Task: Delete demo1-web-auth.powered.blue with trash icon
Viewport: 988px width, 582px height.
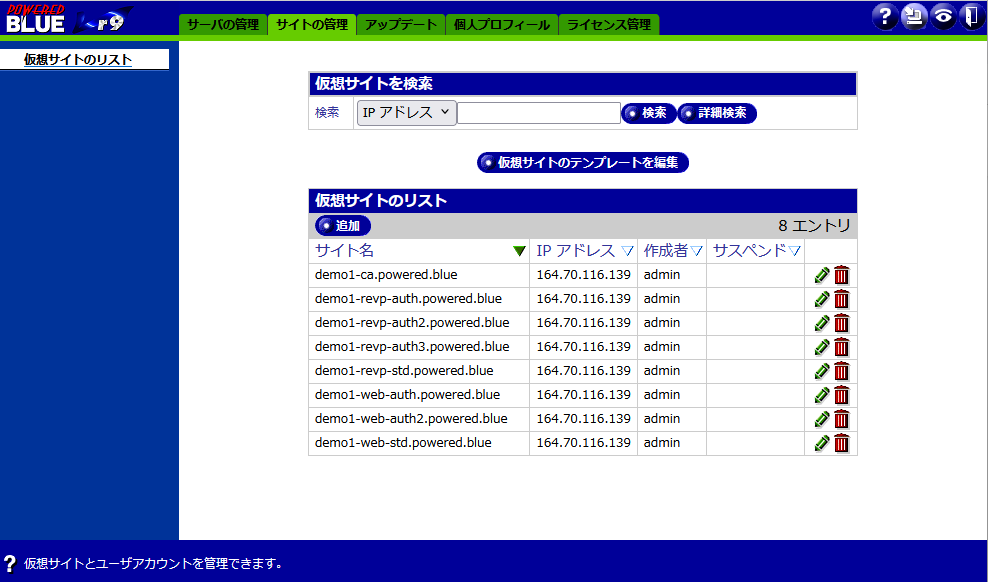Action: (x=842, y=395)
